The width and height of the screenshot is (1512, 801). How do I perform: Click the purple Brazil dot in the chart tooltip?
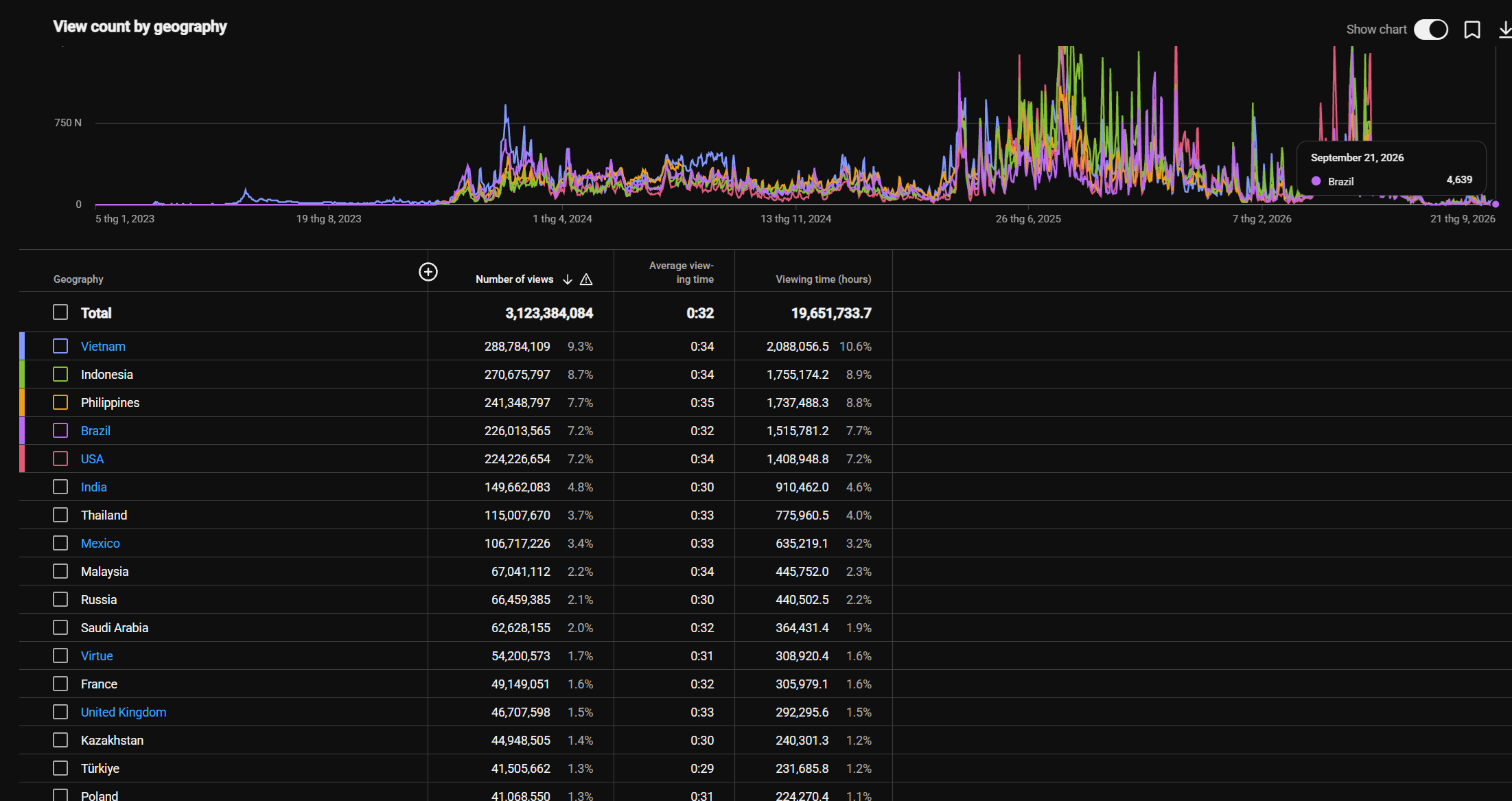point(1316,181)
